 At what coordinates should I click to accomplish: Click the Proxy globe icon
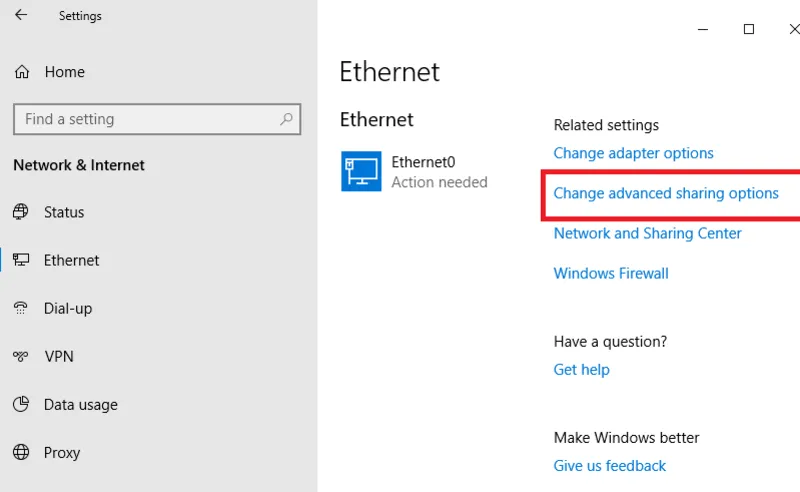coord(21,452)
